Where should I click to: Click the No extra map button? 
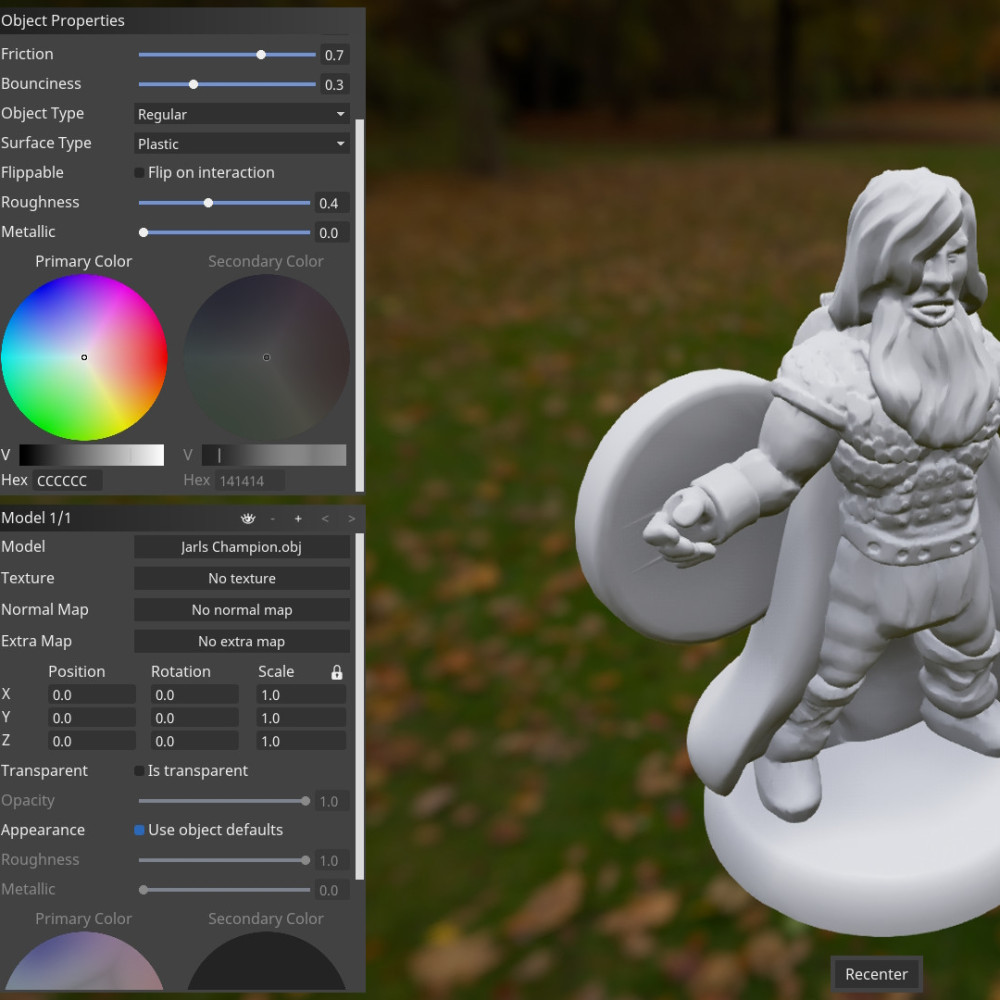[242, 642]
